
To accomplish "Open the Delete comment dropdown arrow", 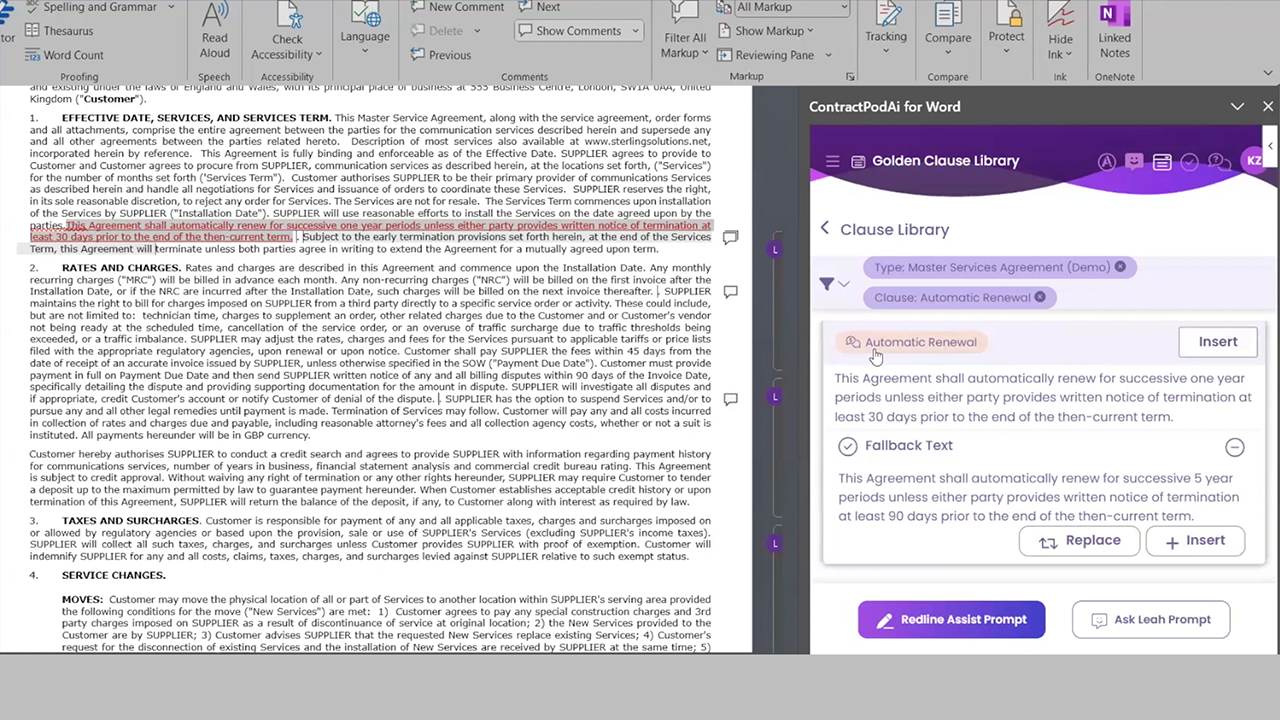I will (476, 31).
